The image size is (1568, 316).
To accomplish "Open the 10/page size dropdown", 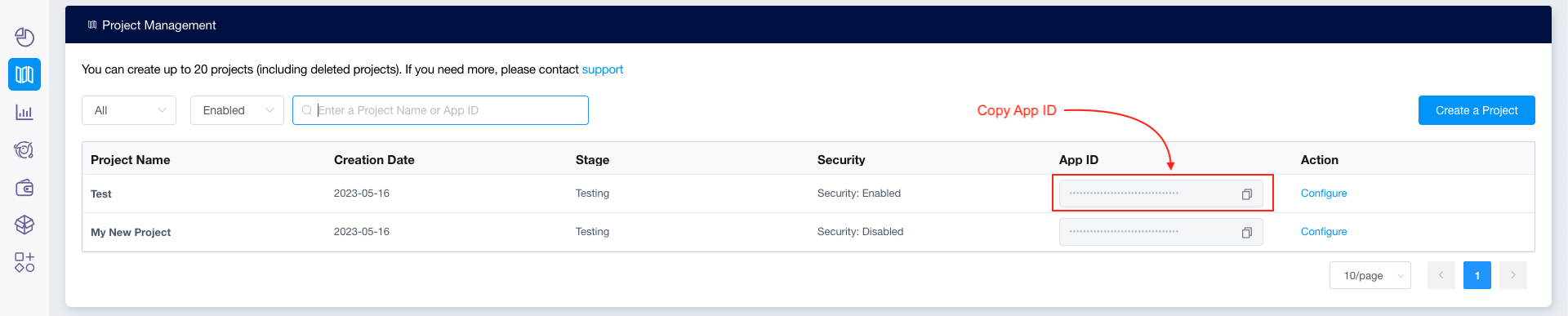I will [1370, 275].
